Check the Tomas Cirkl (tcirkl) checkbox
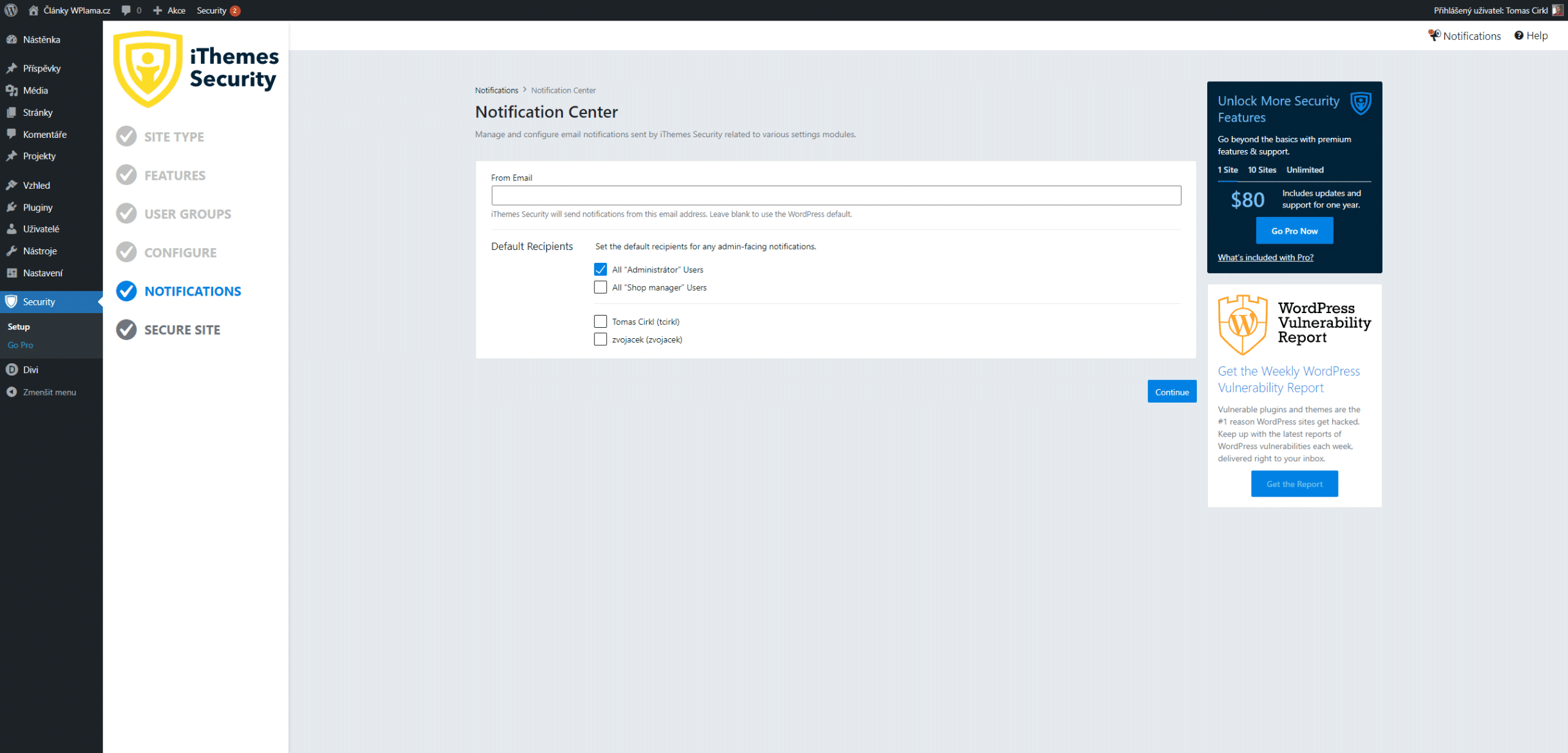 pyautogui.click(x=600, y=321)
